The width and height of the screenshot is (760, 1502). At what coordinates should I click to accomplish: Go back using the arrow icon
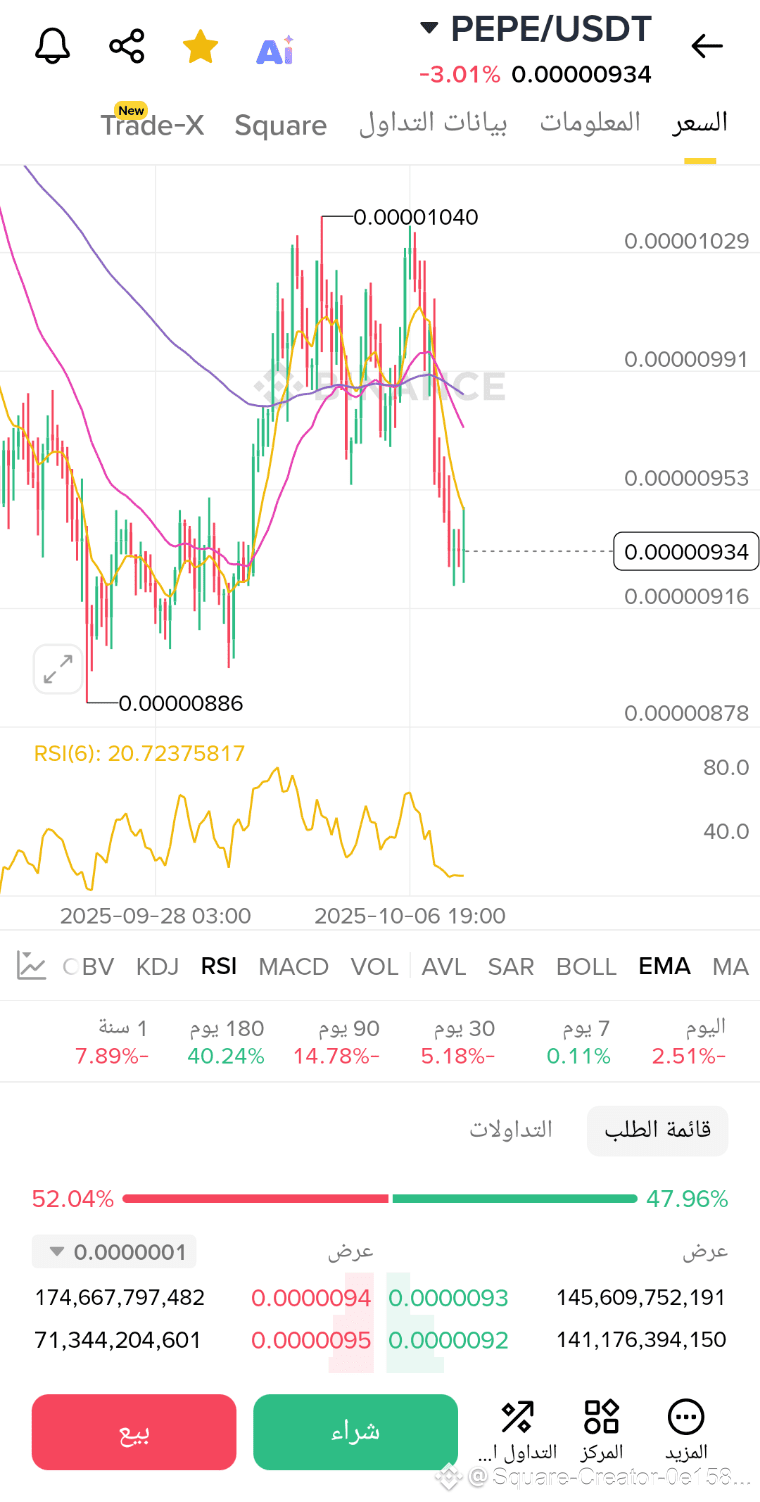pos(707,45)
